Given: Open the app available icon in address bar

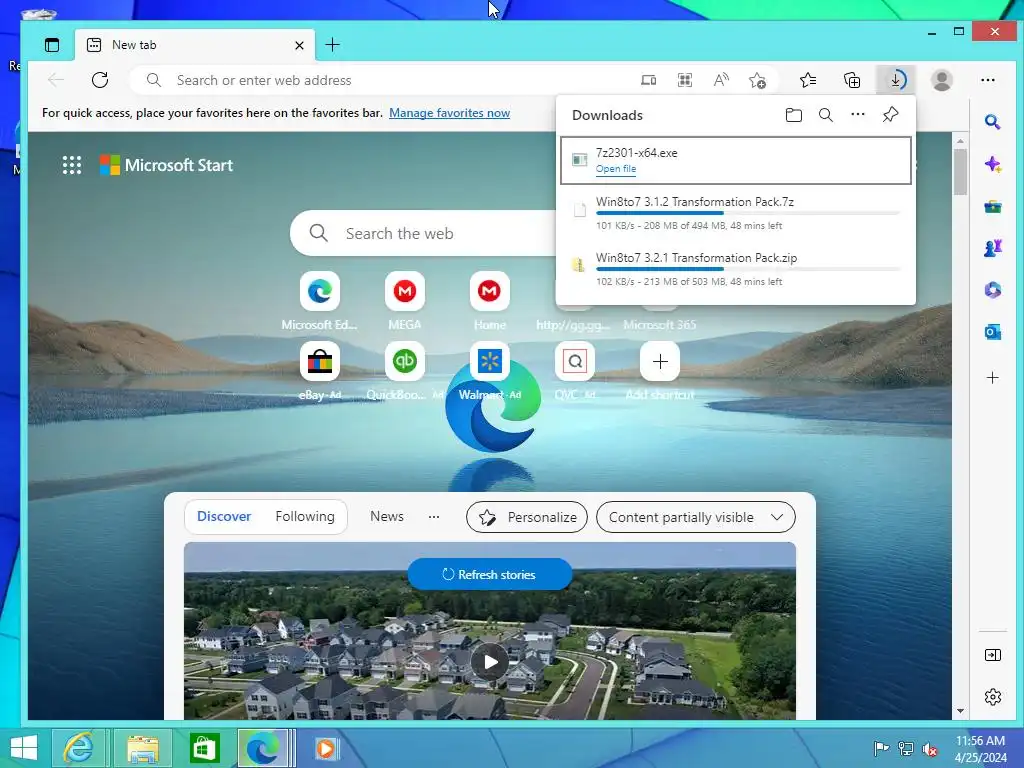Looking at the screenshot, I should [648, 80].
